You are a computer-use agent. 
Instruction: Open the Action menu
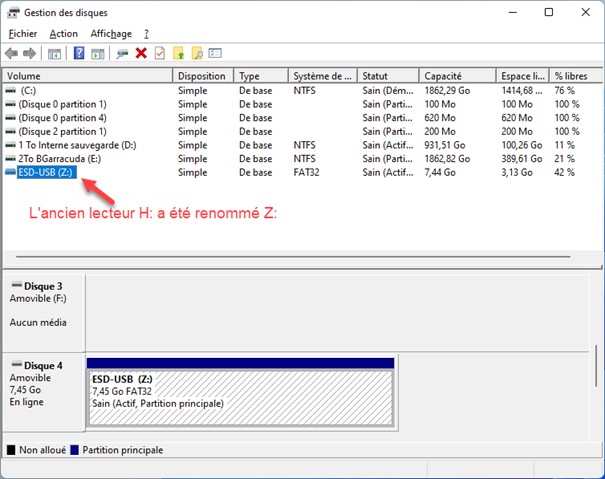click(63, 33)
